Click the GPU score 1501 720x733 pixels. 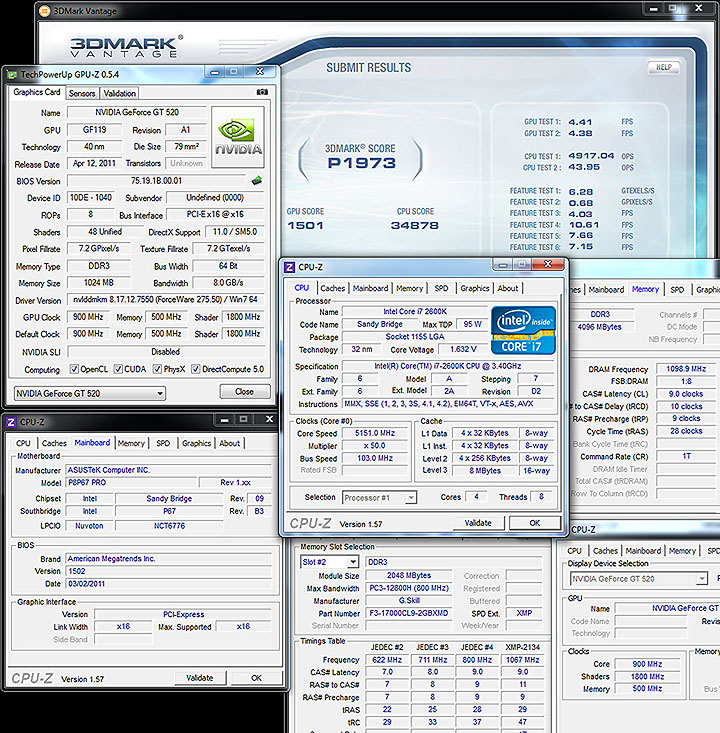pyautogui.click(x=305, y=225)
